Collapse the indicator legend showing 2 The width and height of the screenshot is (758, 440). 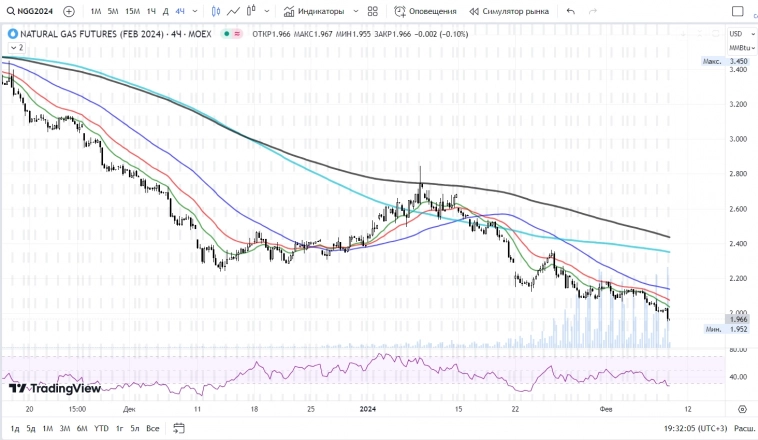point(15,47)
